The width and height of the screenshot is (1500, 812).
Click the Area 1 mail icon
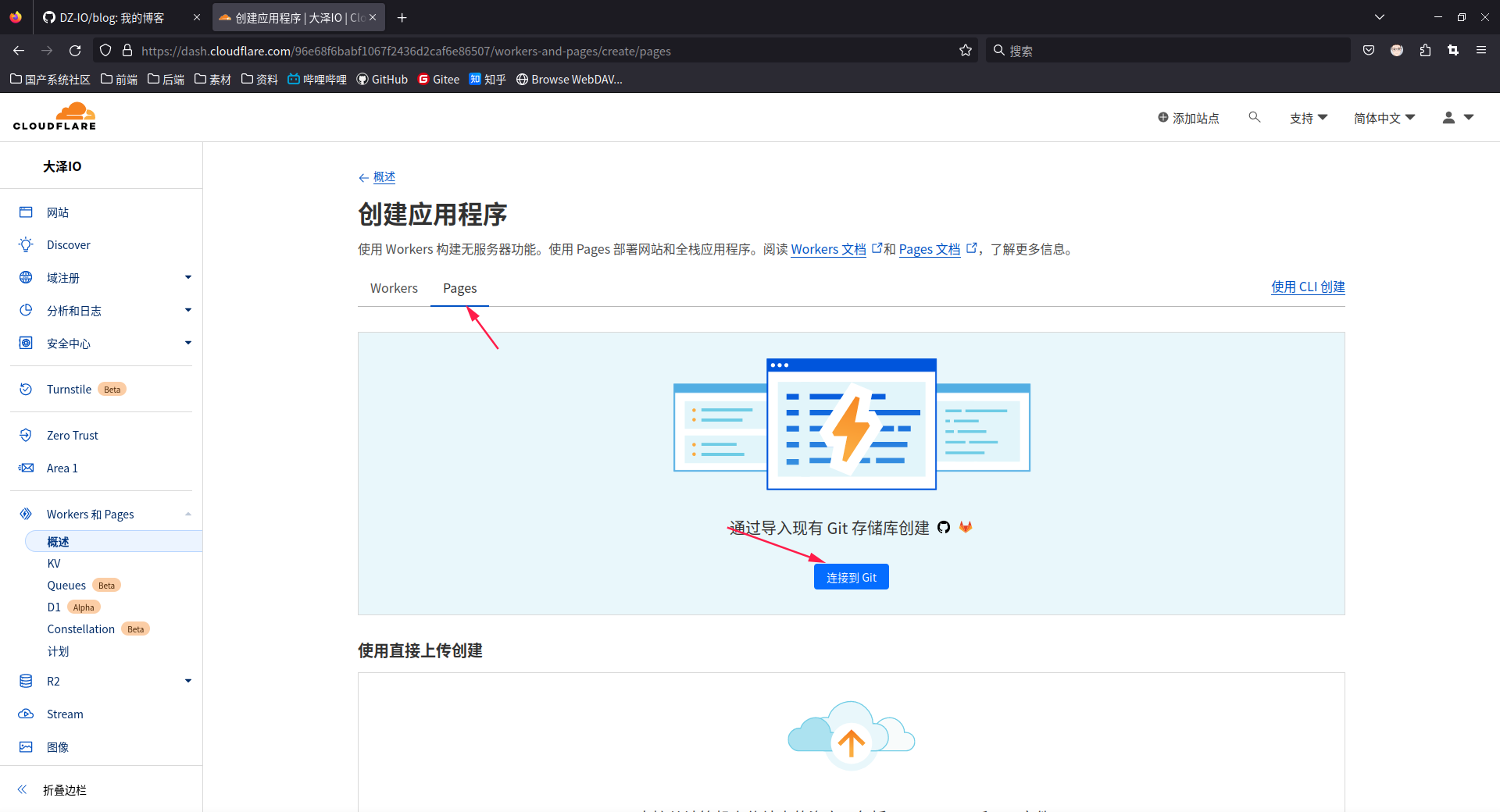pos(26,468)
